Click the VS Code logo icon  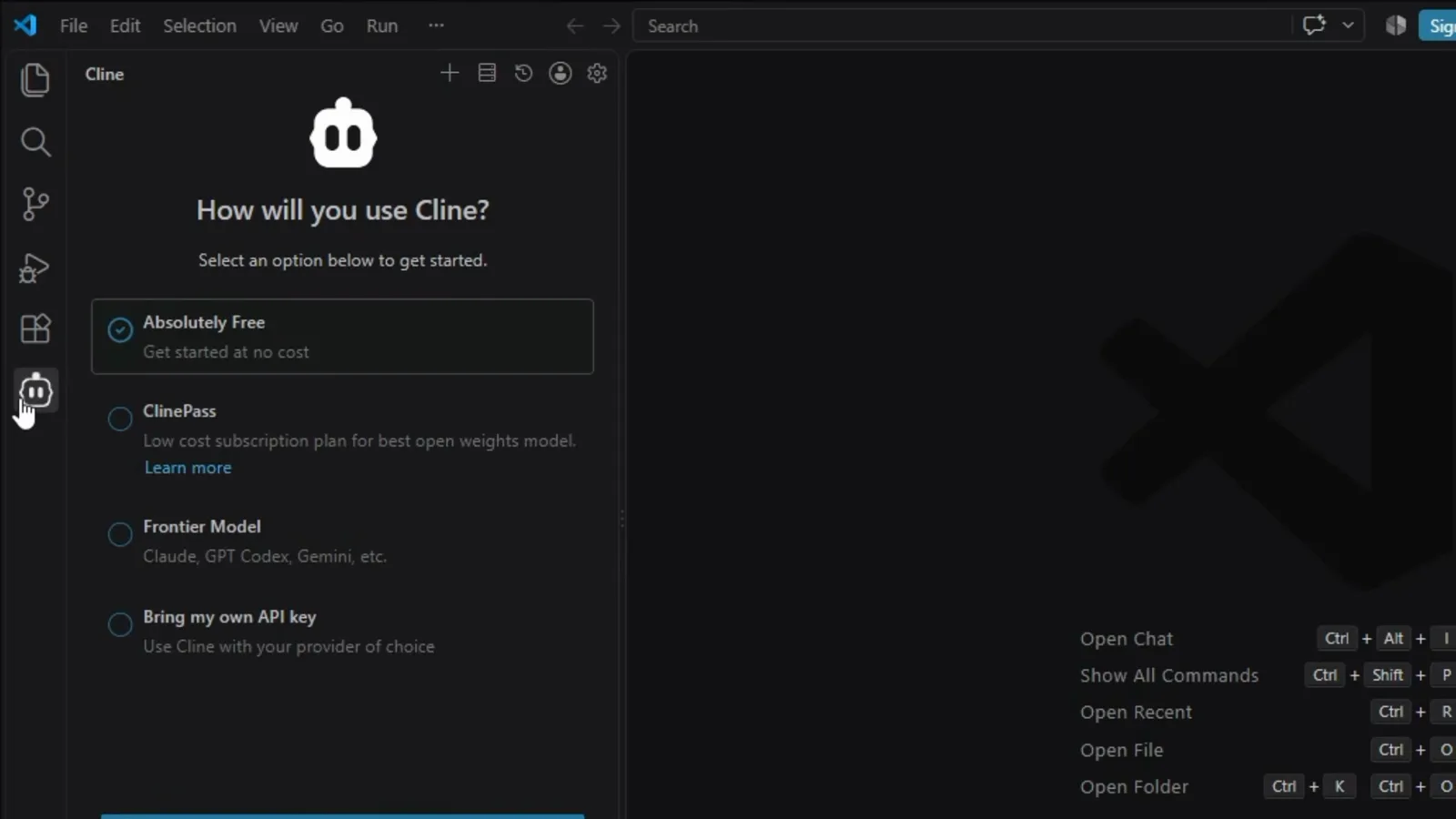point(25,25)
